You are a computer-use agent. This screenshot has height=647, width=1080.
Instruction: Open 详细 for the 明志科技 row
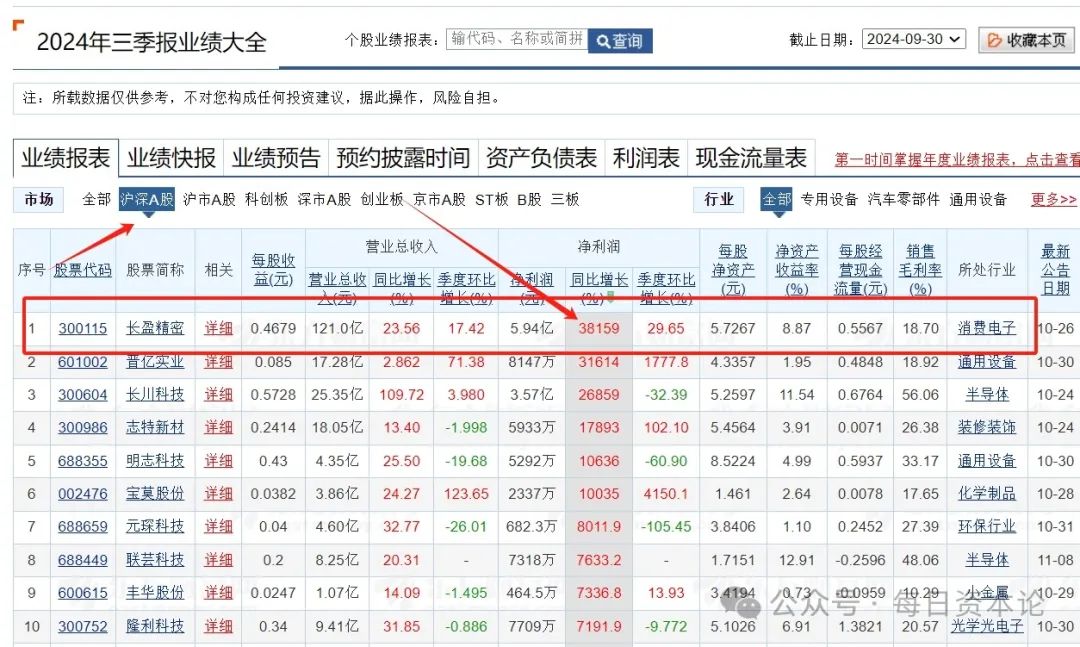click(x=218, y=461)
